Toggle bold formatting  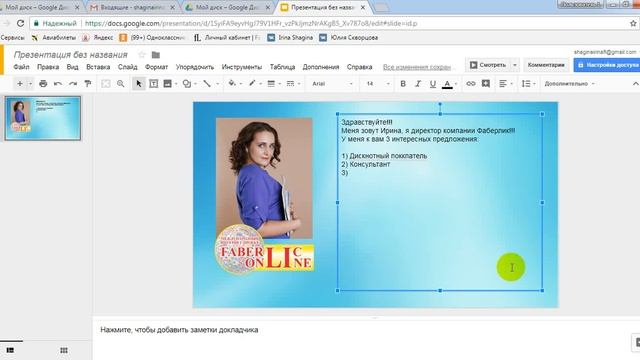coord(403,84)
